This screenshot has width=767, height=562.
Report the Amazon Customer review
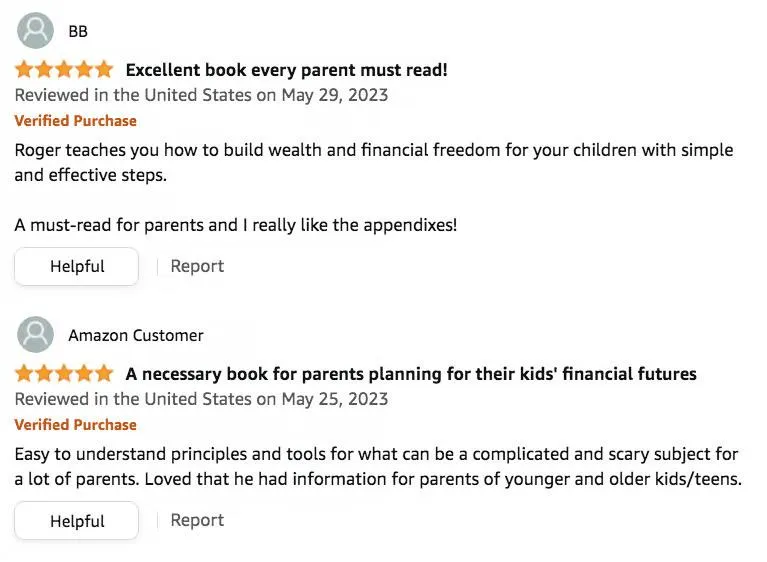(x=197, y=520)
